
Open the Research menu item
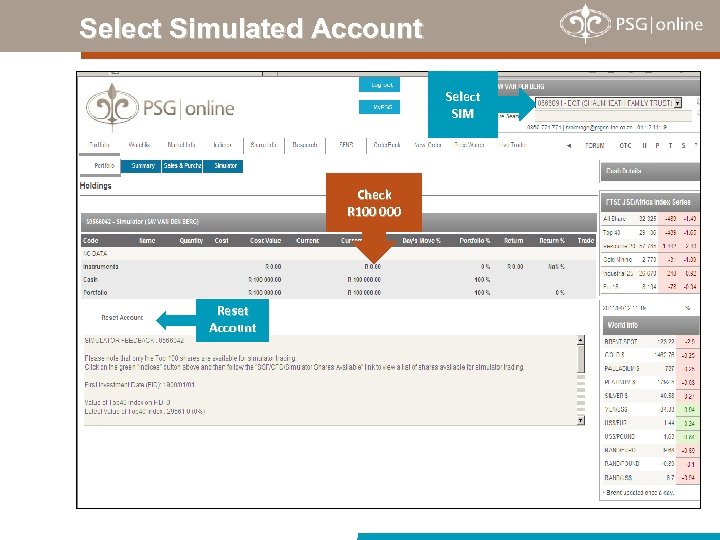click(305, 145)
